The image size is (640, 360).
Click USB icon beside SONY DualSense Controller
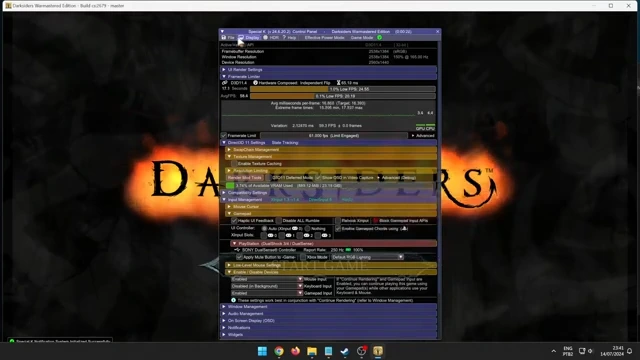(x=237, y=250)
